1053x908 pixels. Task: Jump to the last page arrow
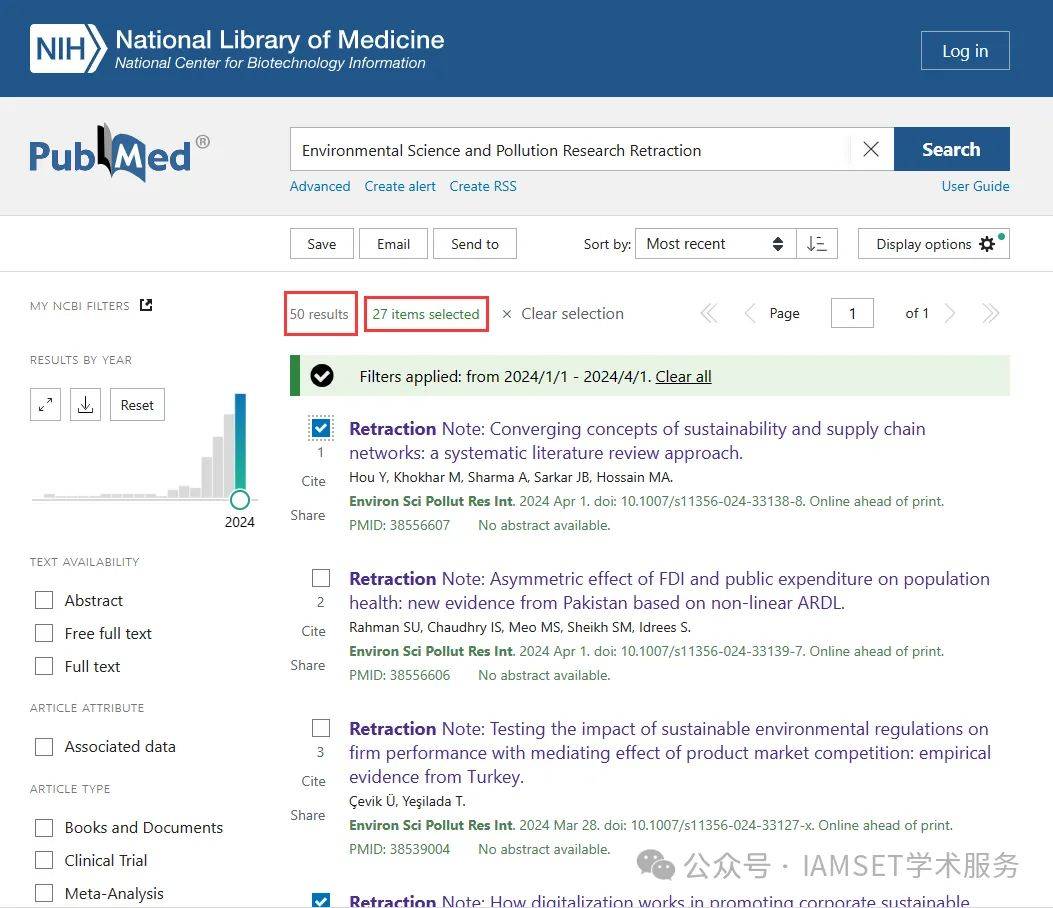[x=990, y=314]
